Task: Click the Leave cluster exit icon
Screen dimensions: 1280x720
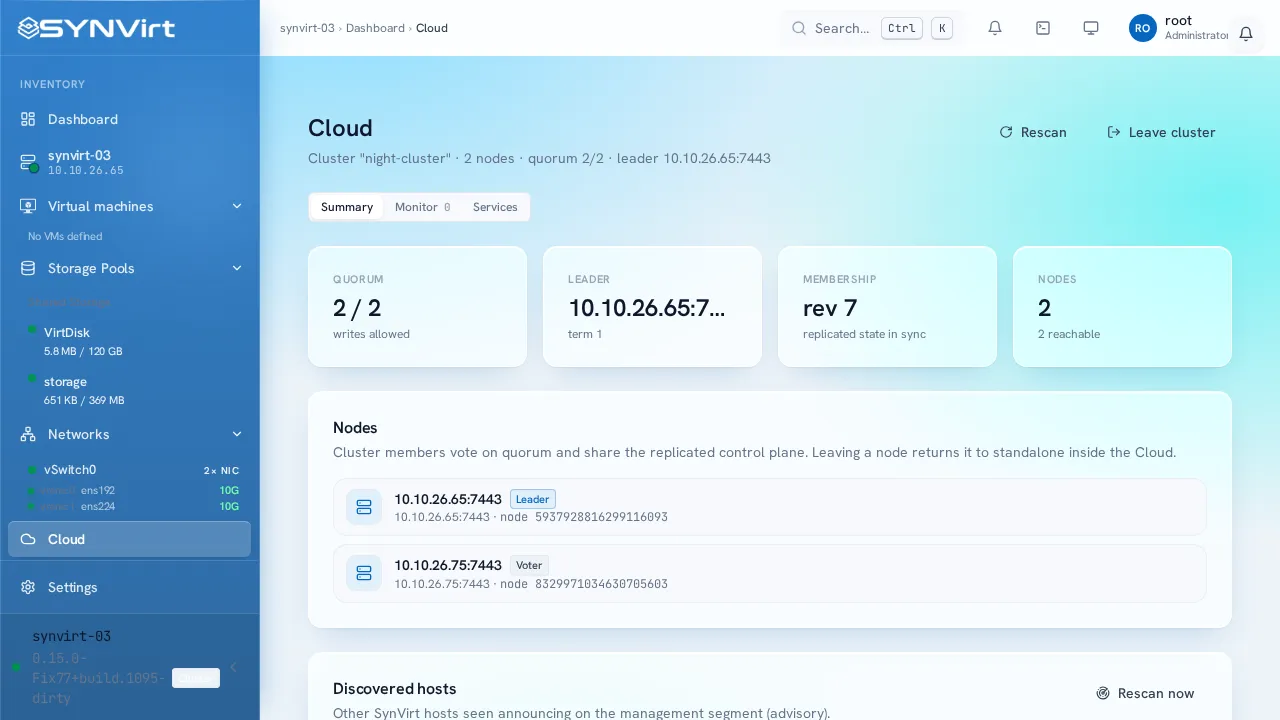Action: coord(1114,132)
